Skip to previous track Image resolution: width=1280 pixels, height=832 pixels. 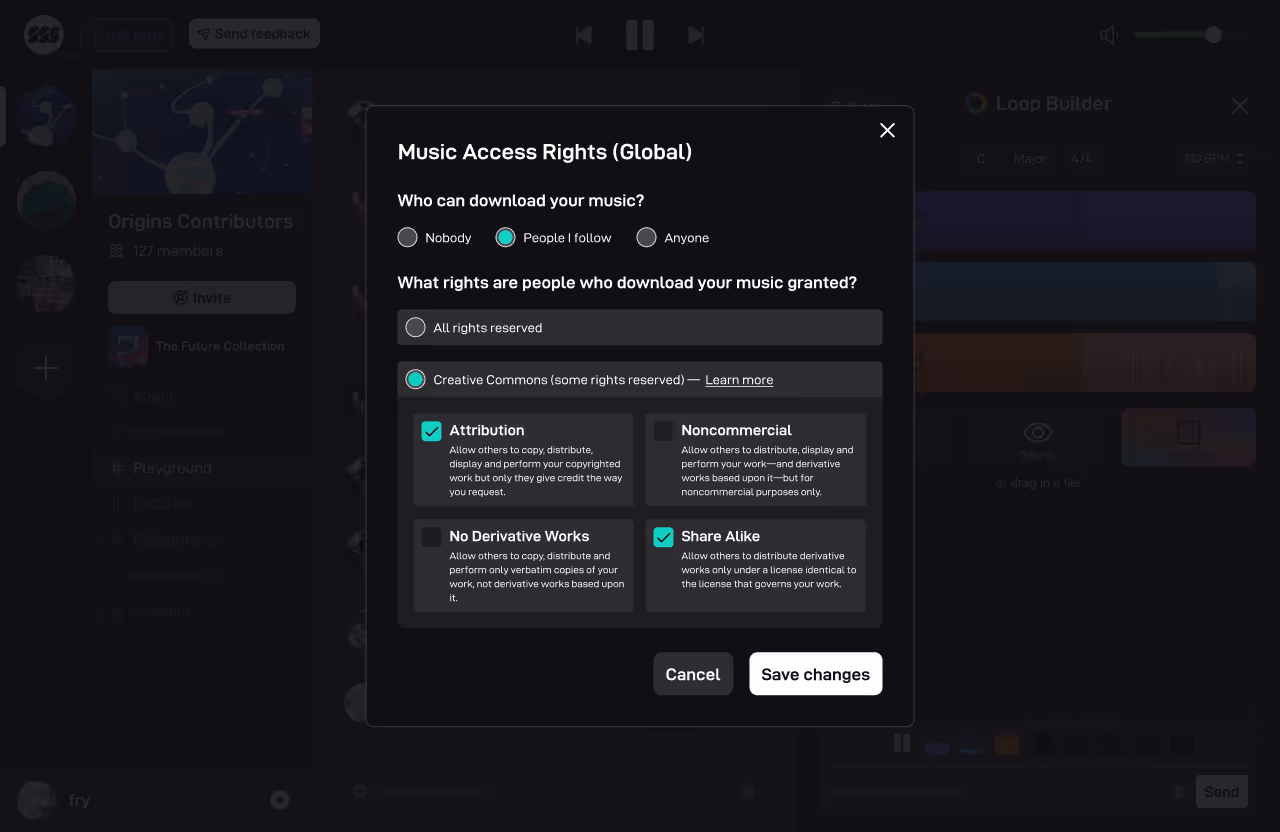click(x=584, y=35)
